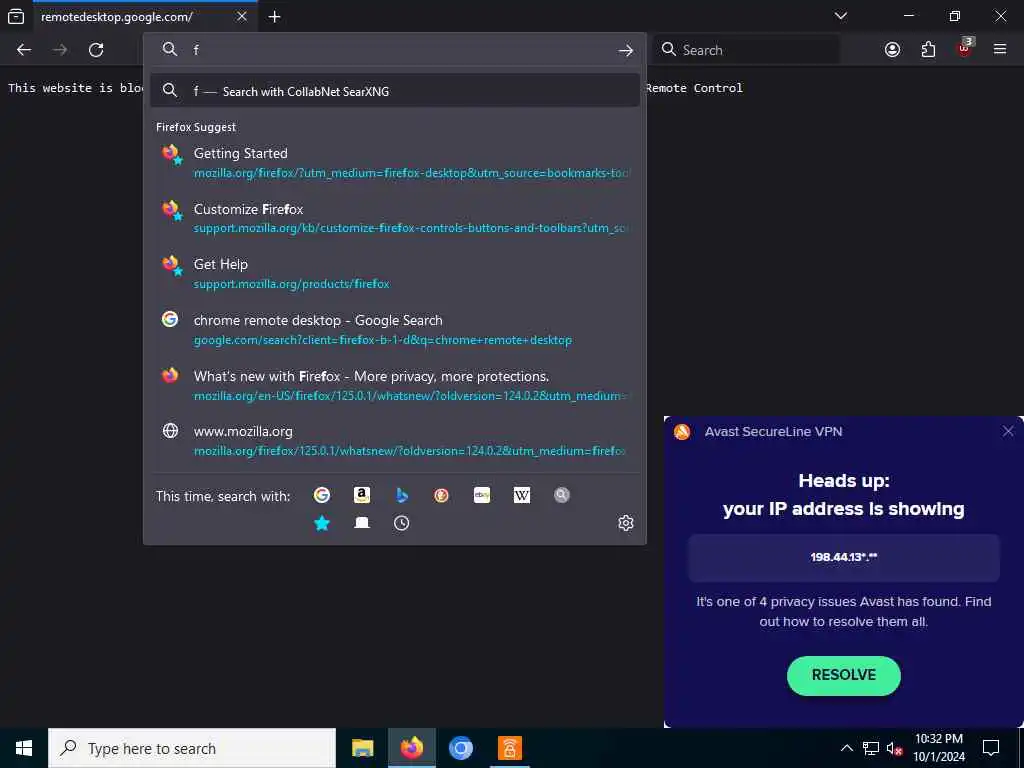Show hidden system tray icons
The image size is (1024, 768).
click(846, 748)
